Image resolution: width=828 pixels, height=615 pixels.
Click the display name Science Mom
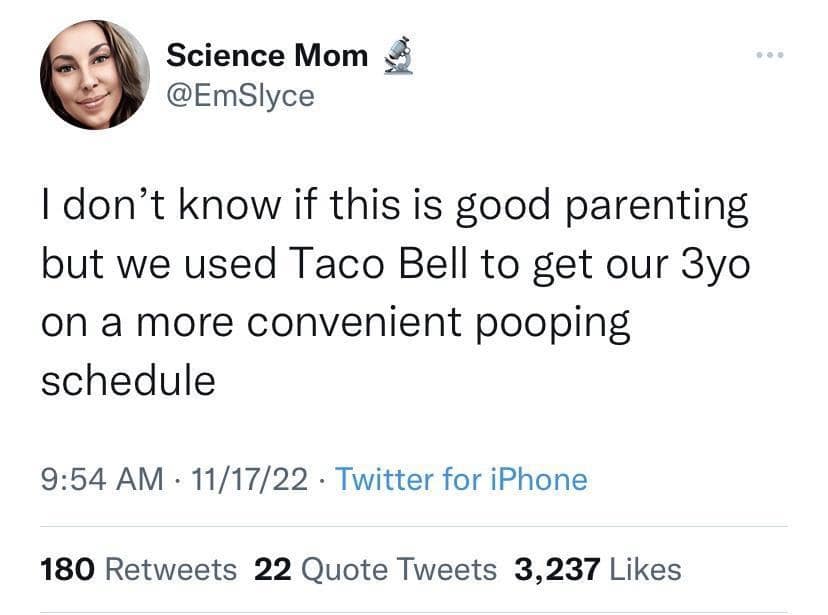coord(267,55)
